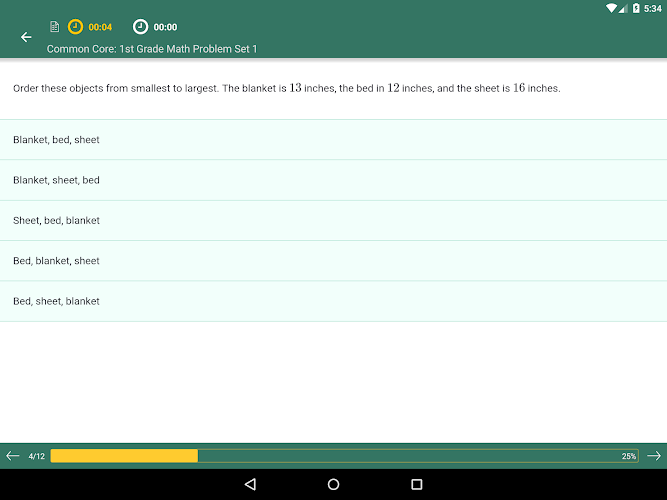Choose answer Bed, sheet, blanket
This screenshot has width=667, height=500.
point(334,301)
